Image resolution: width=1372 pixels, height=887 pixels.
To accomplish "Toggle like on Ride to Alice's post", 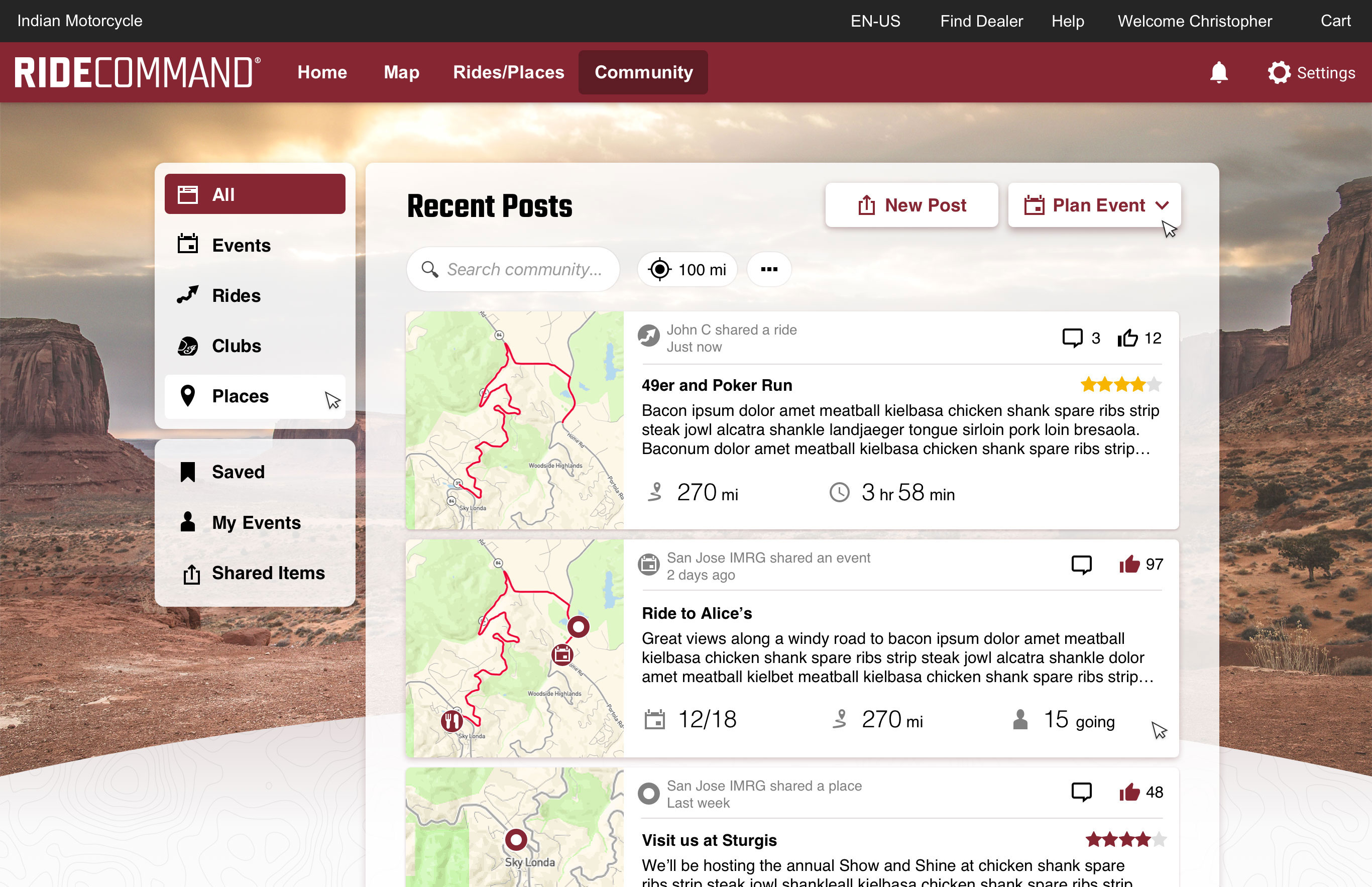I will click(x=1129, y=564).
